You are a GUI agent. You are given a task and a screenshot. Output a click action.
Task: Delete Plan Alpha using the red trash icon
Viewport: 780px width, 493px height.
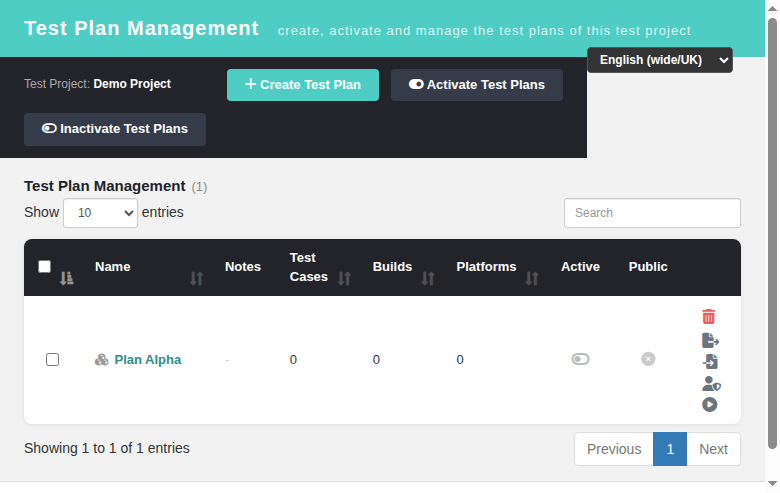pos(708,317)
